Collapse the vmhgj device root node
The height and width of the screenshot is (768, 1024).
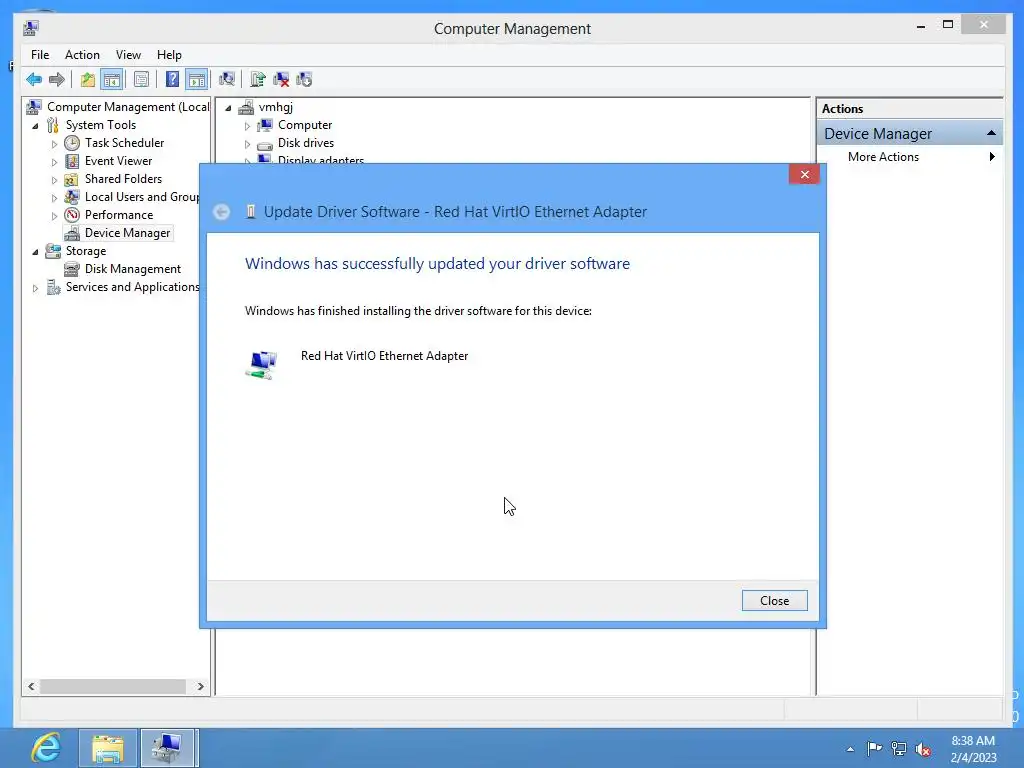(x=228, y=108)
